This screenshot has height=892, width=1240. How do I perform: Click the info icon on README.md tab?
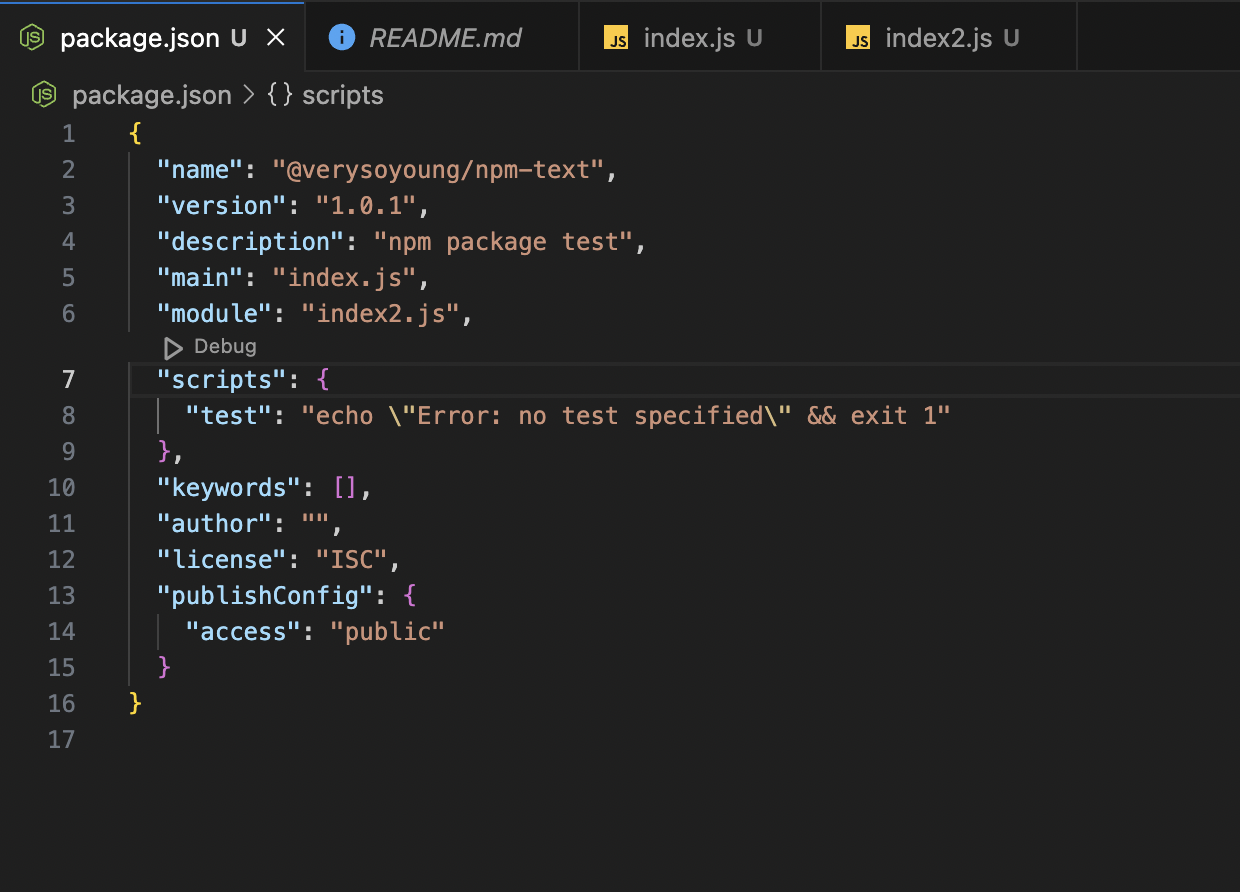(x=342, y=38)
